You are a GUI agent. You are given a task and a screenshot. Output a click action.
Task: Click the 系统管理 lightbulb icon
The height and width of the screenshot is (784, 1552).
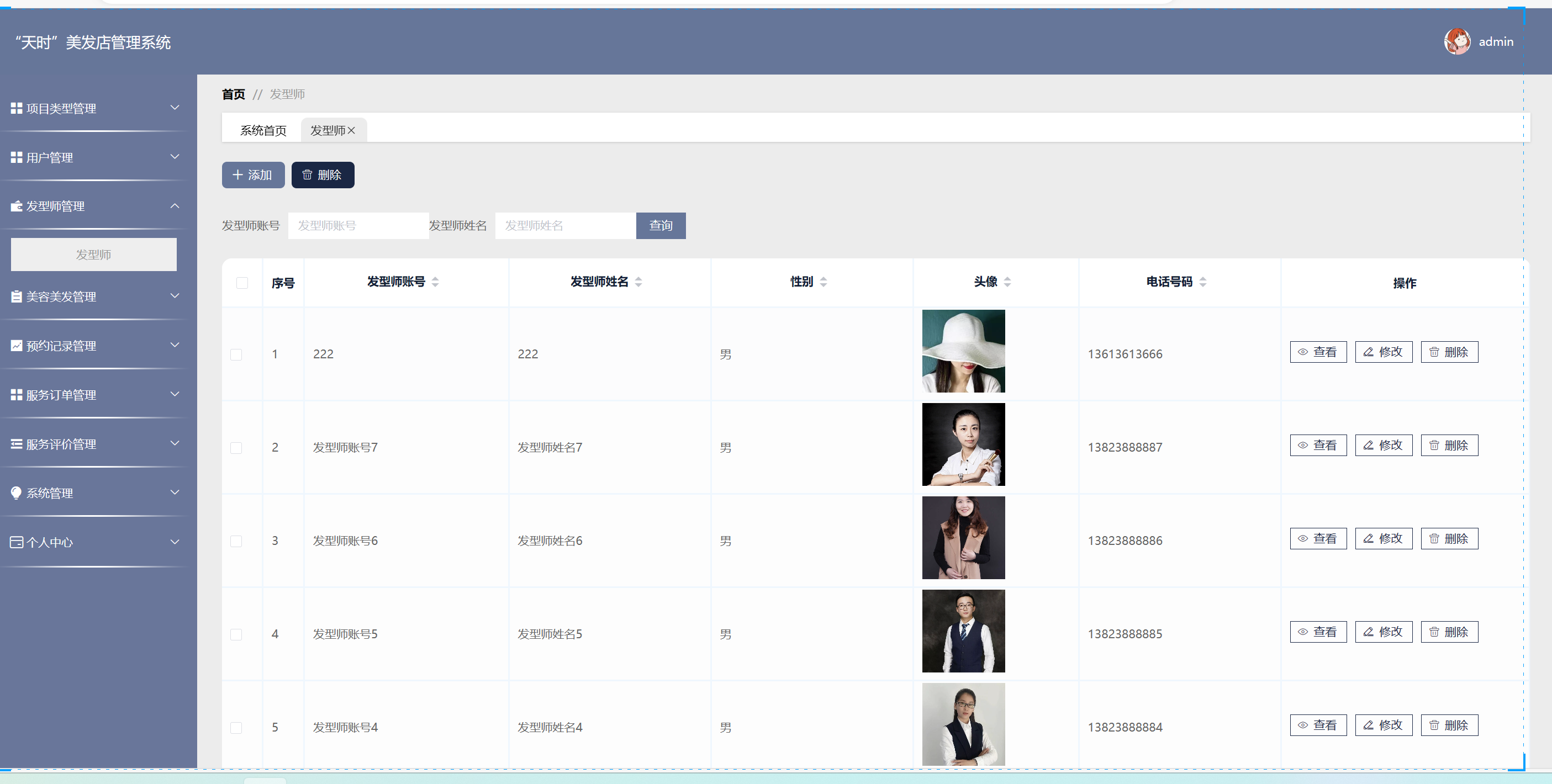(x=16, y=492)
